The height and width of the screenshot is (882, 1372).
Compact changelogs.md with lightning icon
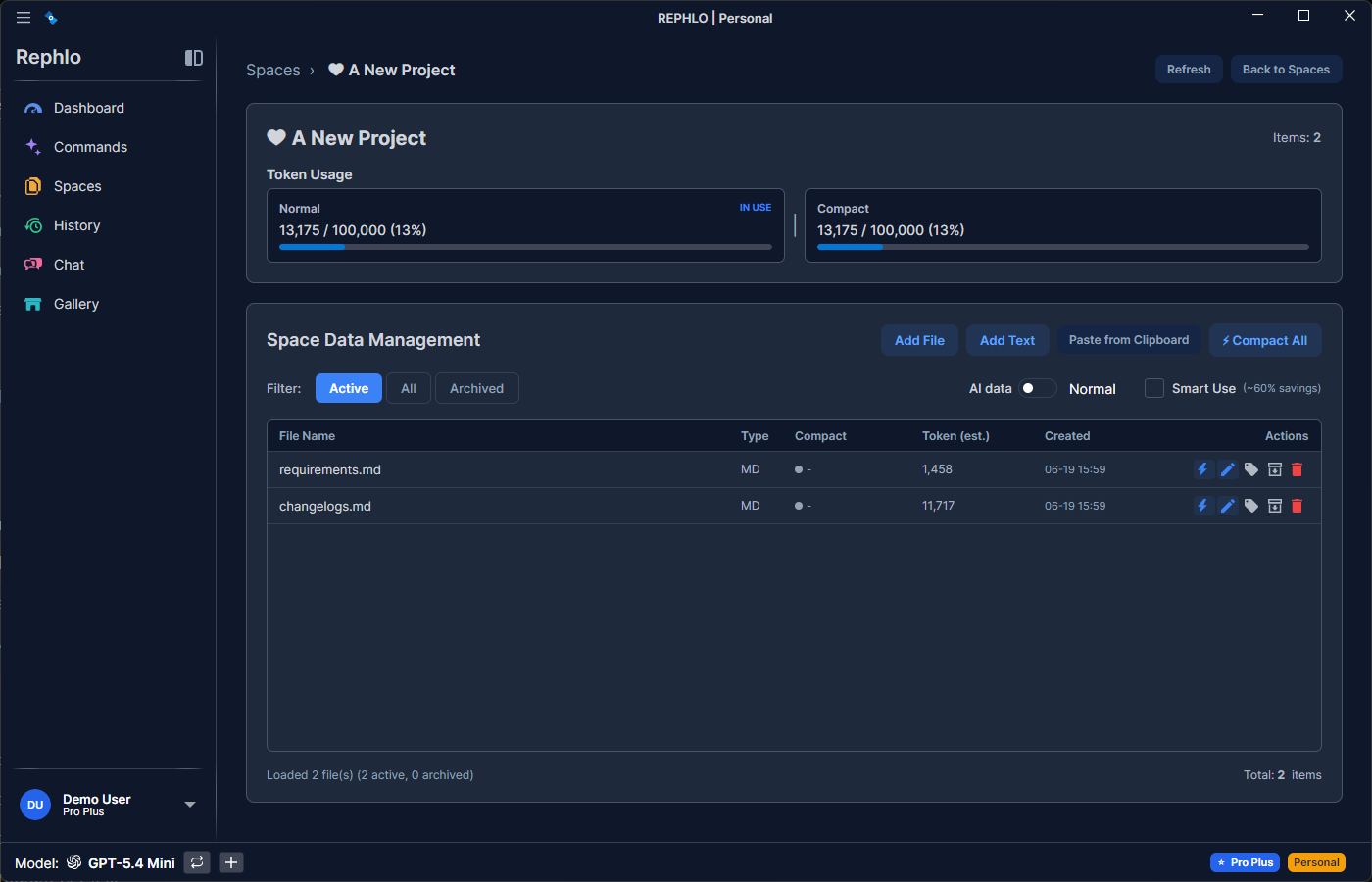tap(1202, 506)
